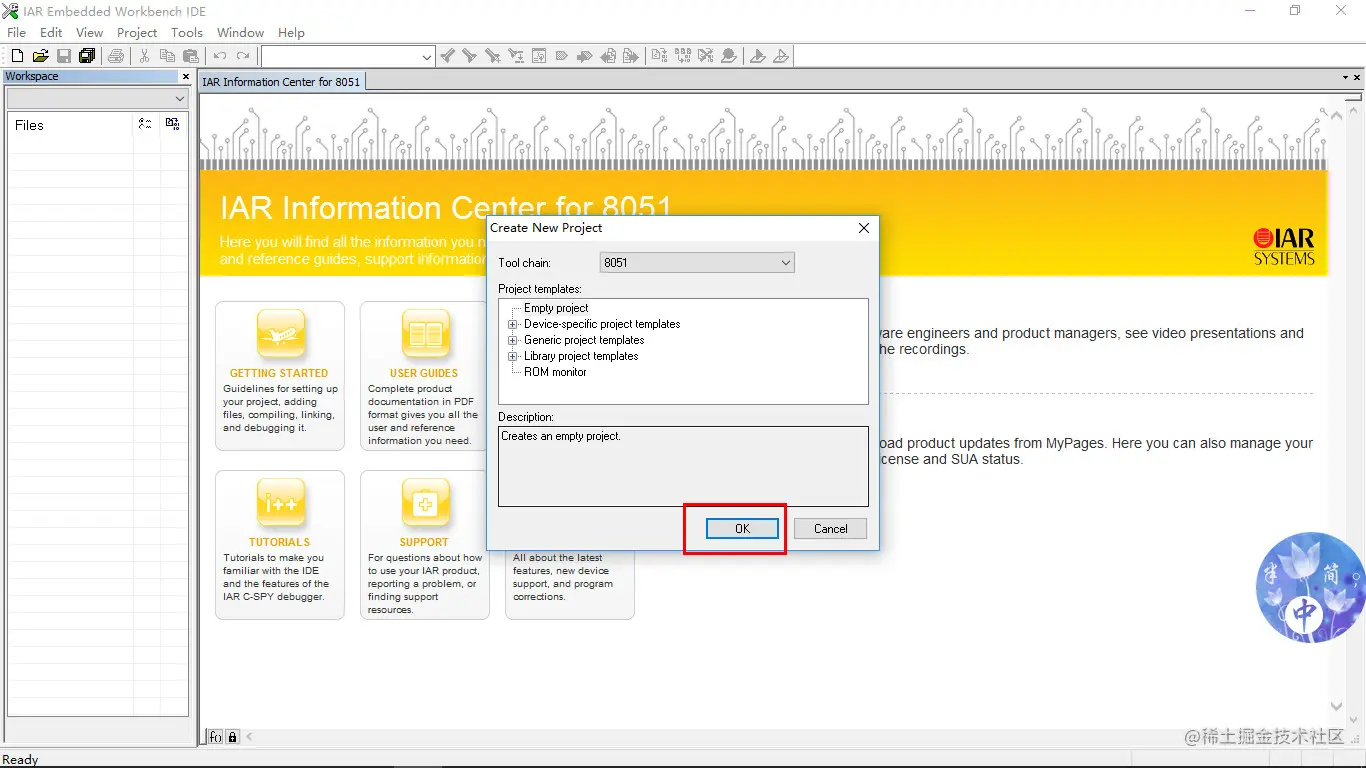Screen dimensions: 1366x768
Task: Click the first icon column header beside Files
Action: coord(146,124)
